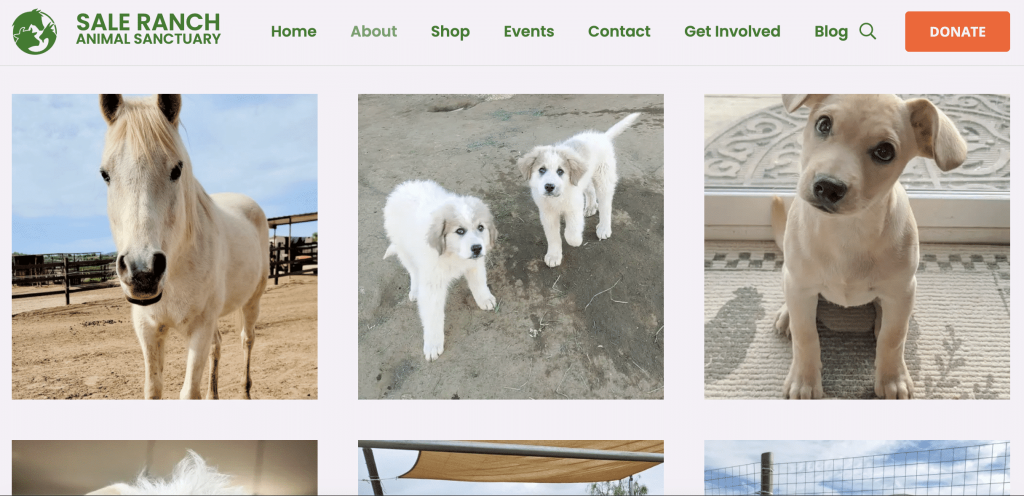Open the white horse photo
The height and width of the screenshot is (496, 1024).
point(165,247)
